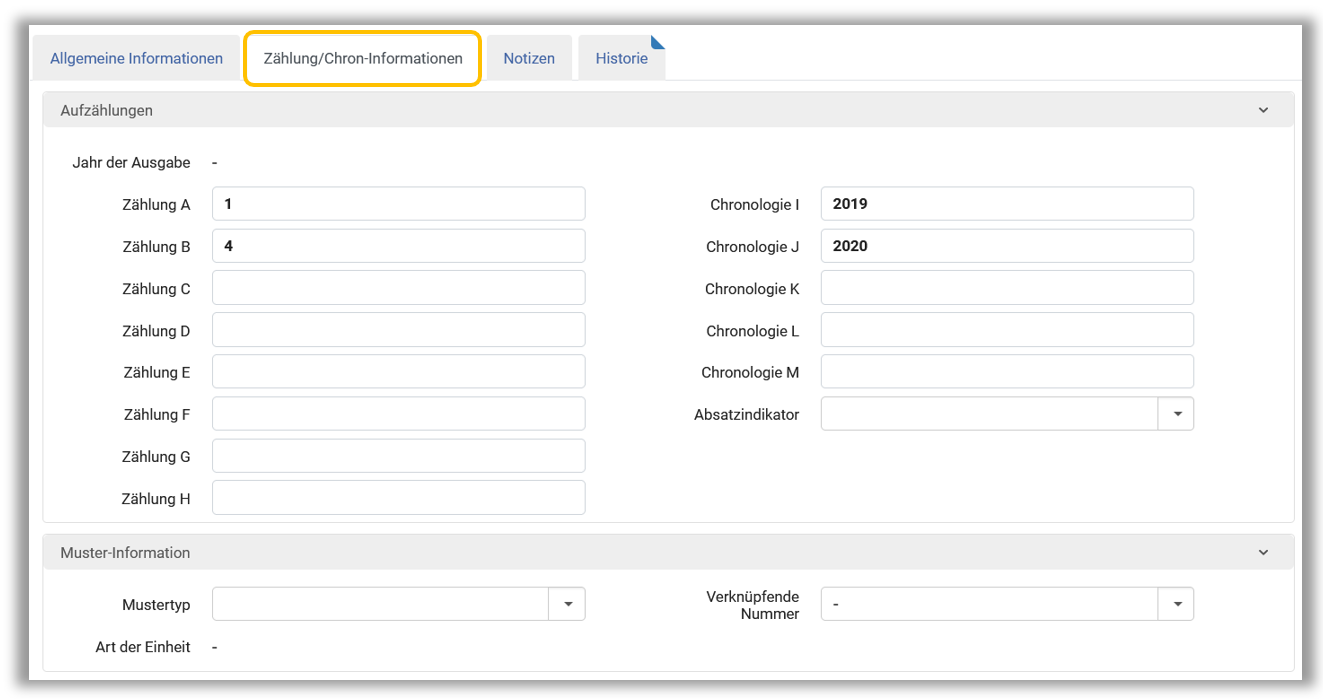
Task: Open the Mustertyp dropdown arrow
Action: coord(567,604)
